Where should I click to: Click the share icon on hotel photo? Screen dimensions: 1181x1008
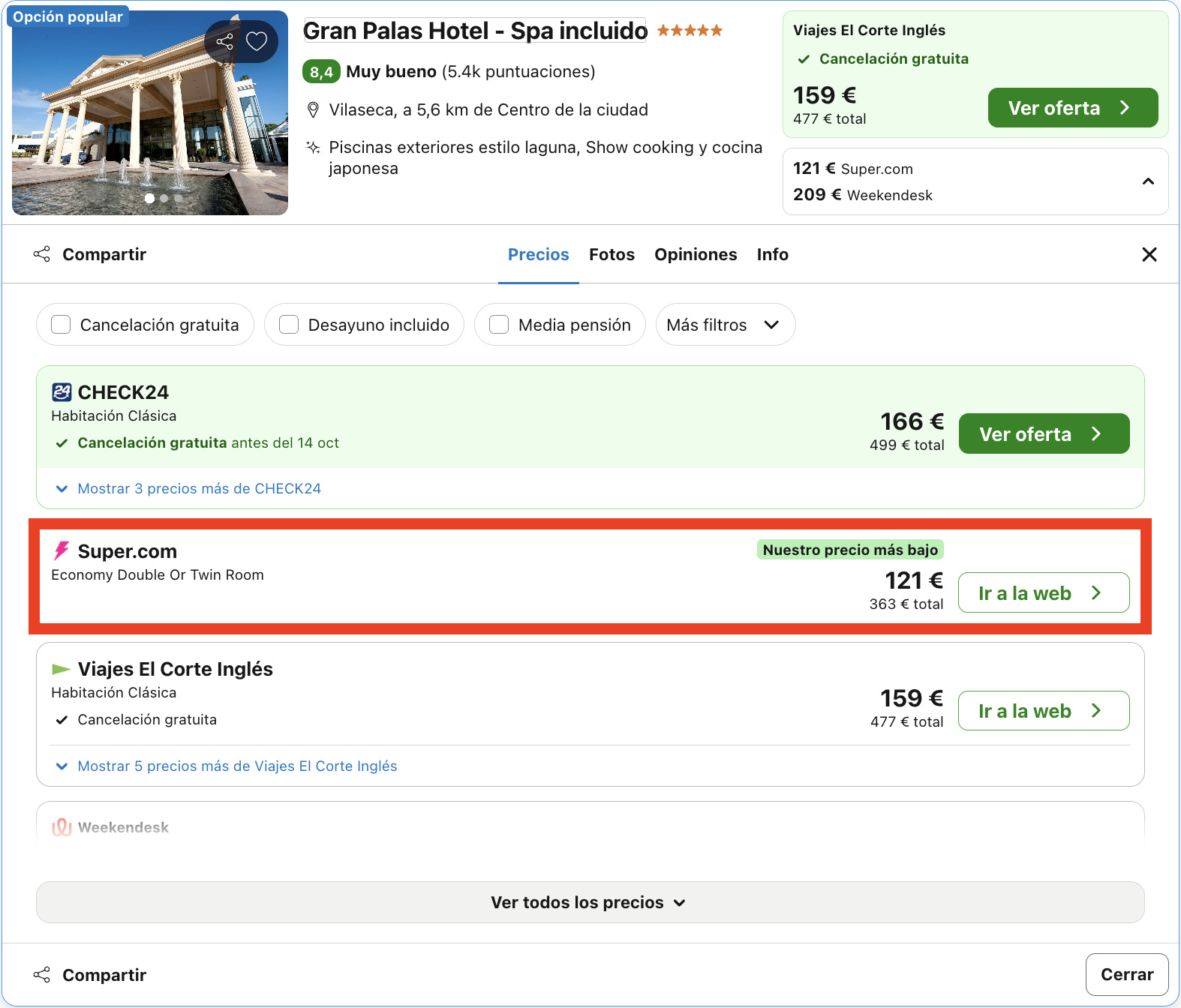[224, 41]
